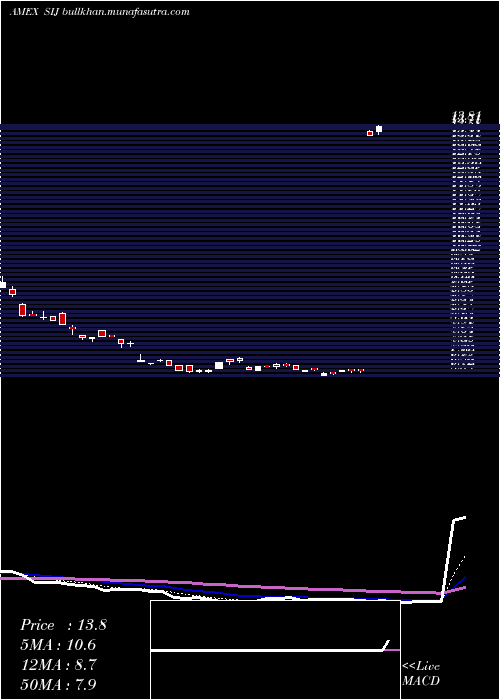Click the '<<Live MACD' label

(421, 674)
